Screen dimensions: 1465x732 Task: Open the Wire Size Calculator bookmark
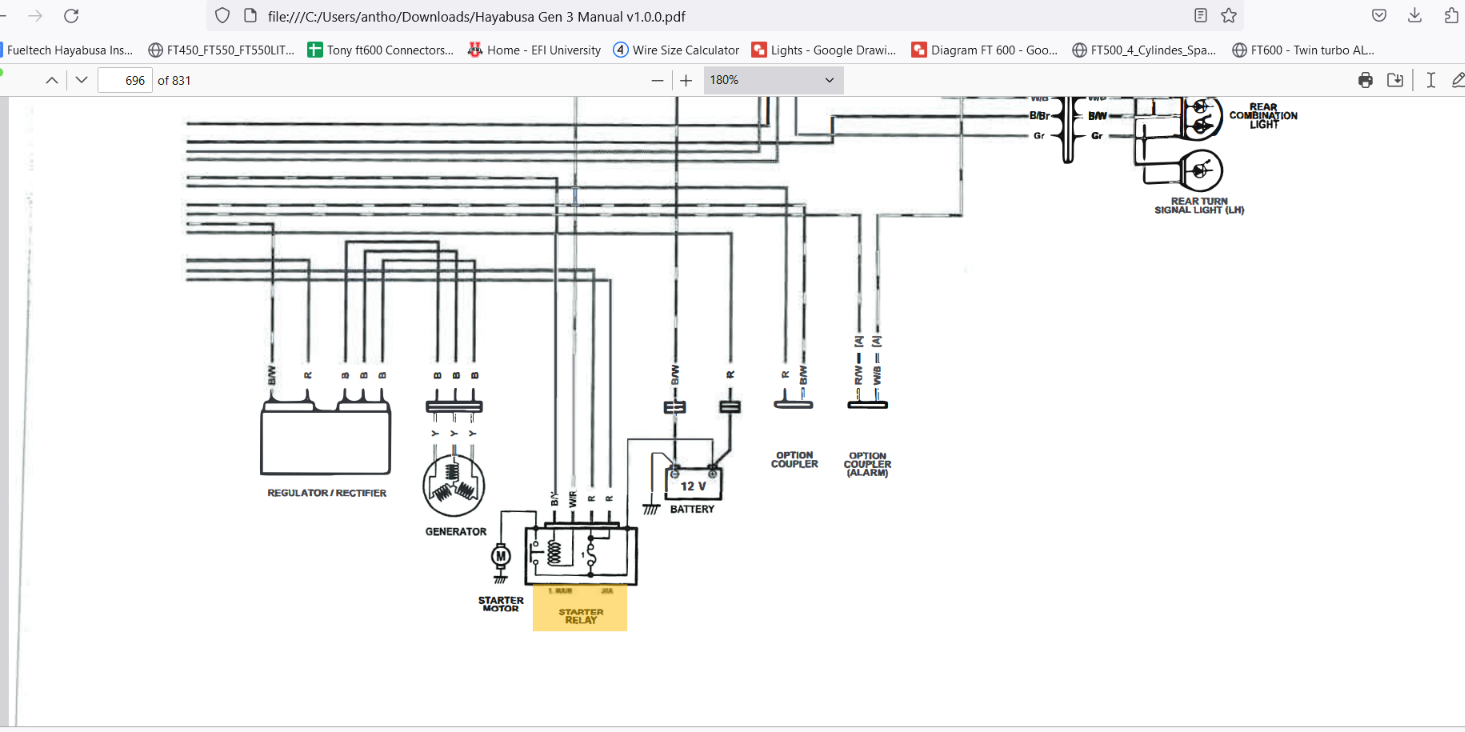[x=676, y=50]
